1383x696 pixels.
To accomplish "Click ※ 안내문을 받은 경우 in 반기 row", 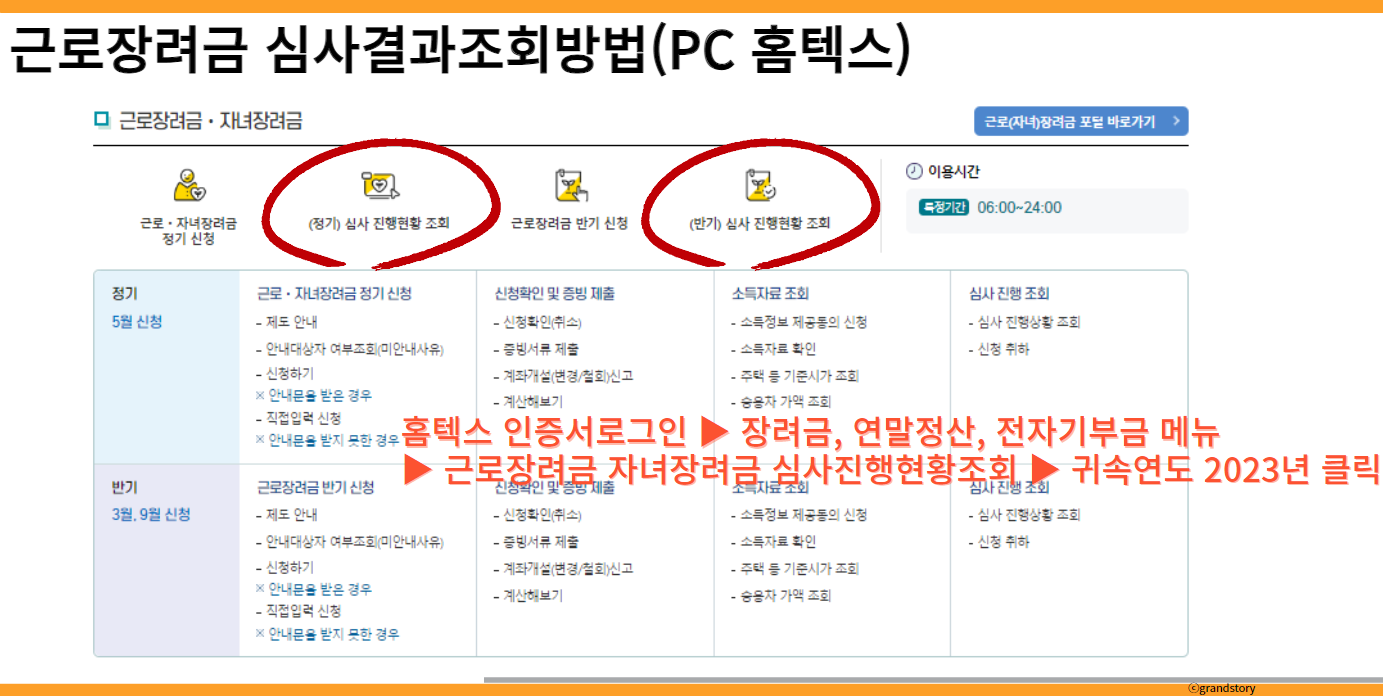I will 314,589.
